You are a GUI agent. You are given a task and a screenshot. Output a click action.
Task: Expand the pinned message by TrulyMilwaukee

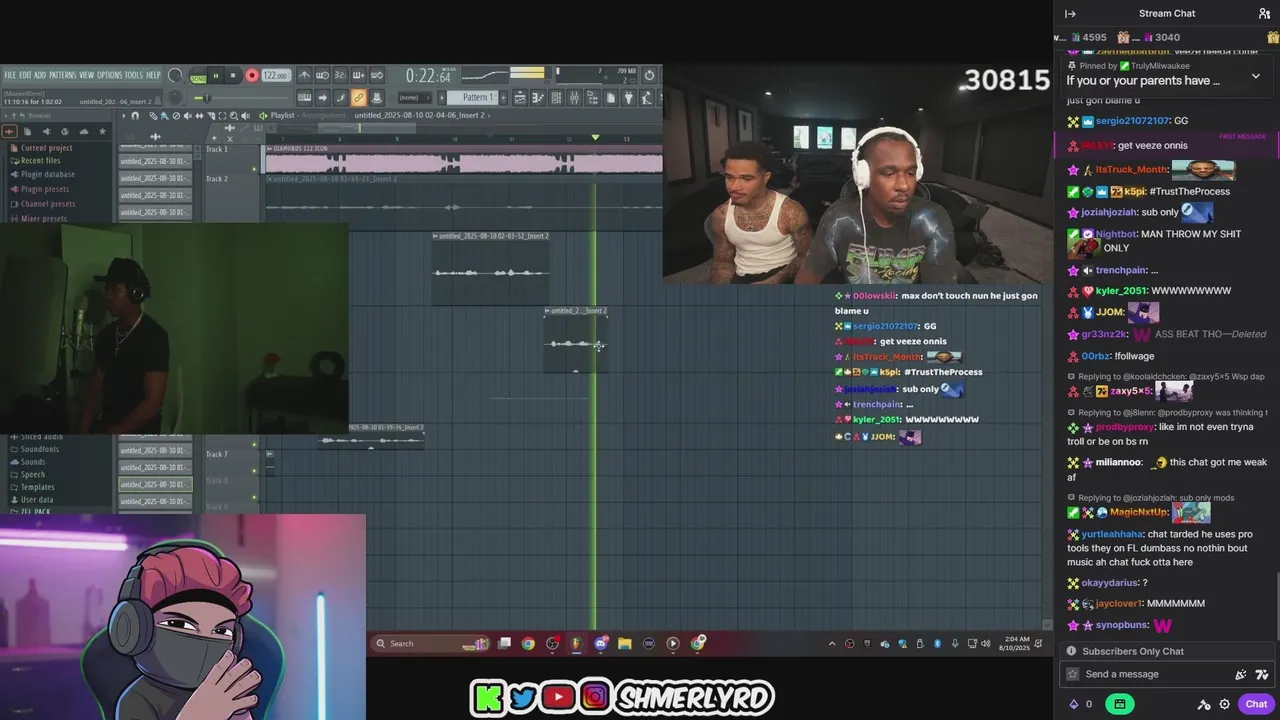click(1256, 76)
